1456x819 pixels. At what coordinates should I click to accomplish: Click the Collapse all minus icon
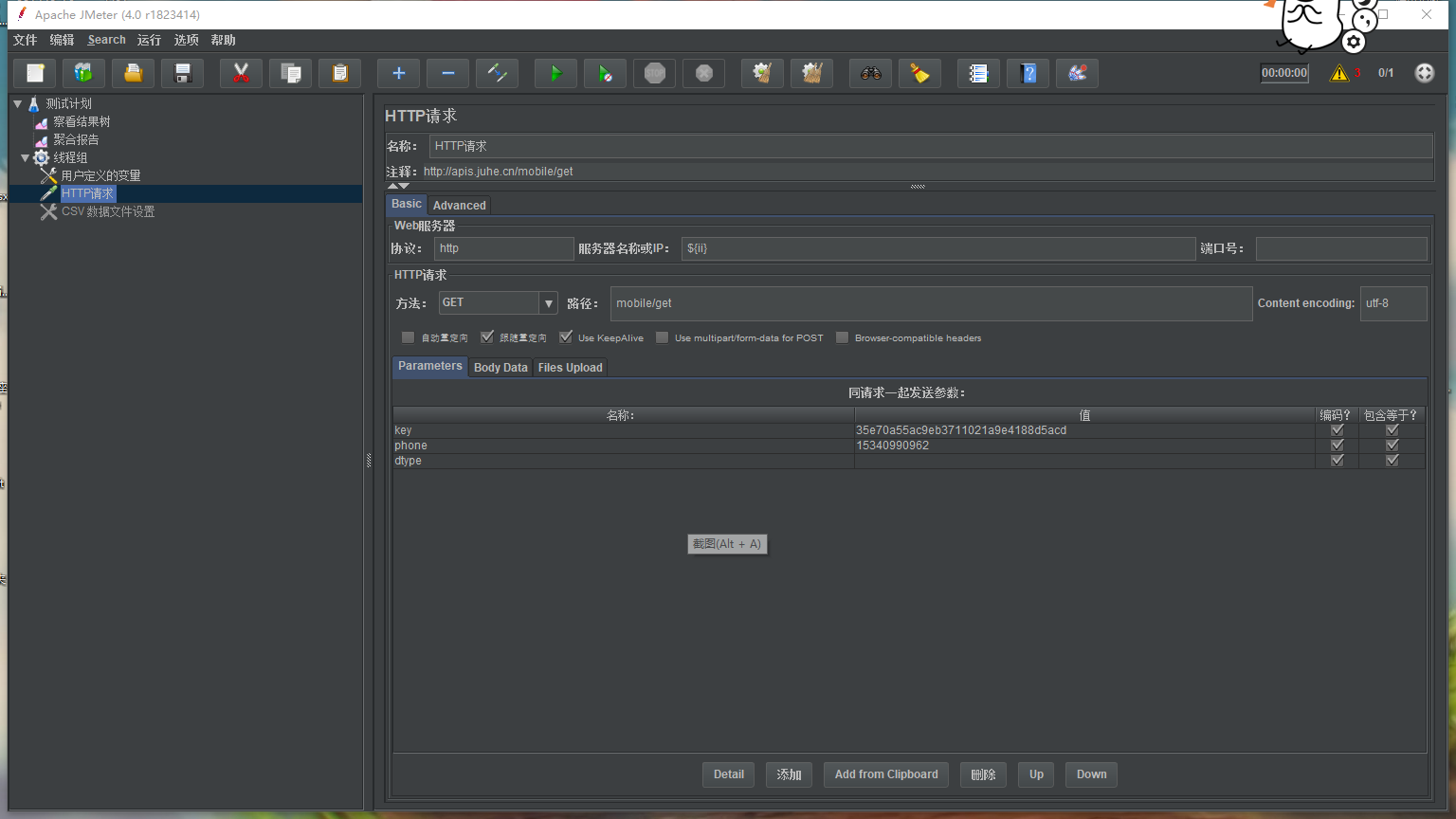tap(447, 73)
